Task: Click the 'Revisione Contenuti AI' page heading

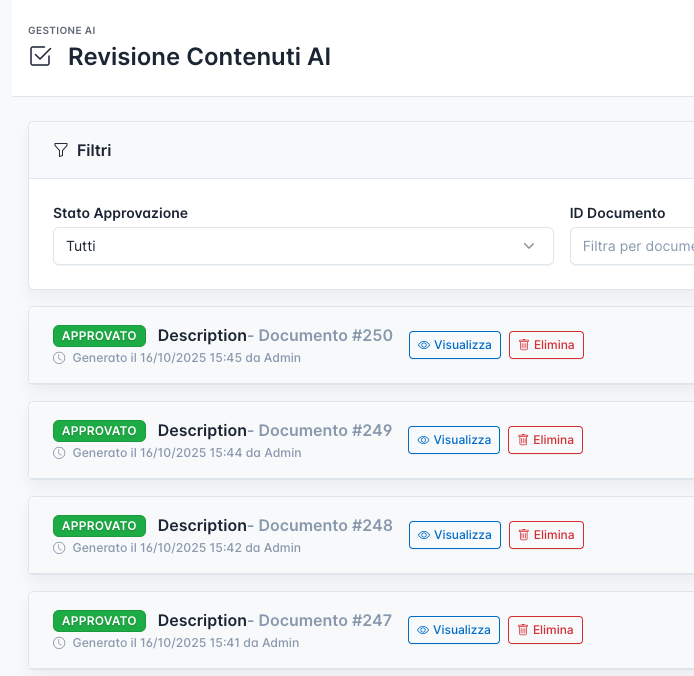Action: click(199, 57)
